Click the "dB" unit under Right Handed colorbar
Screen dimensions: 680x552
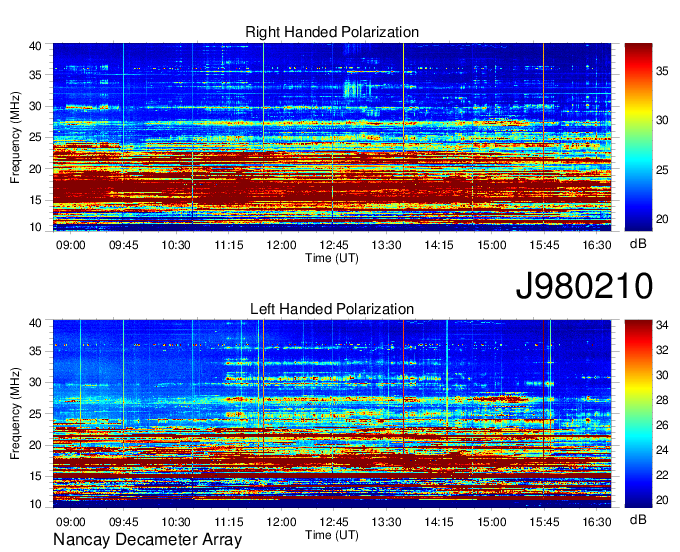click(638, 244)
